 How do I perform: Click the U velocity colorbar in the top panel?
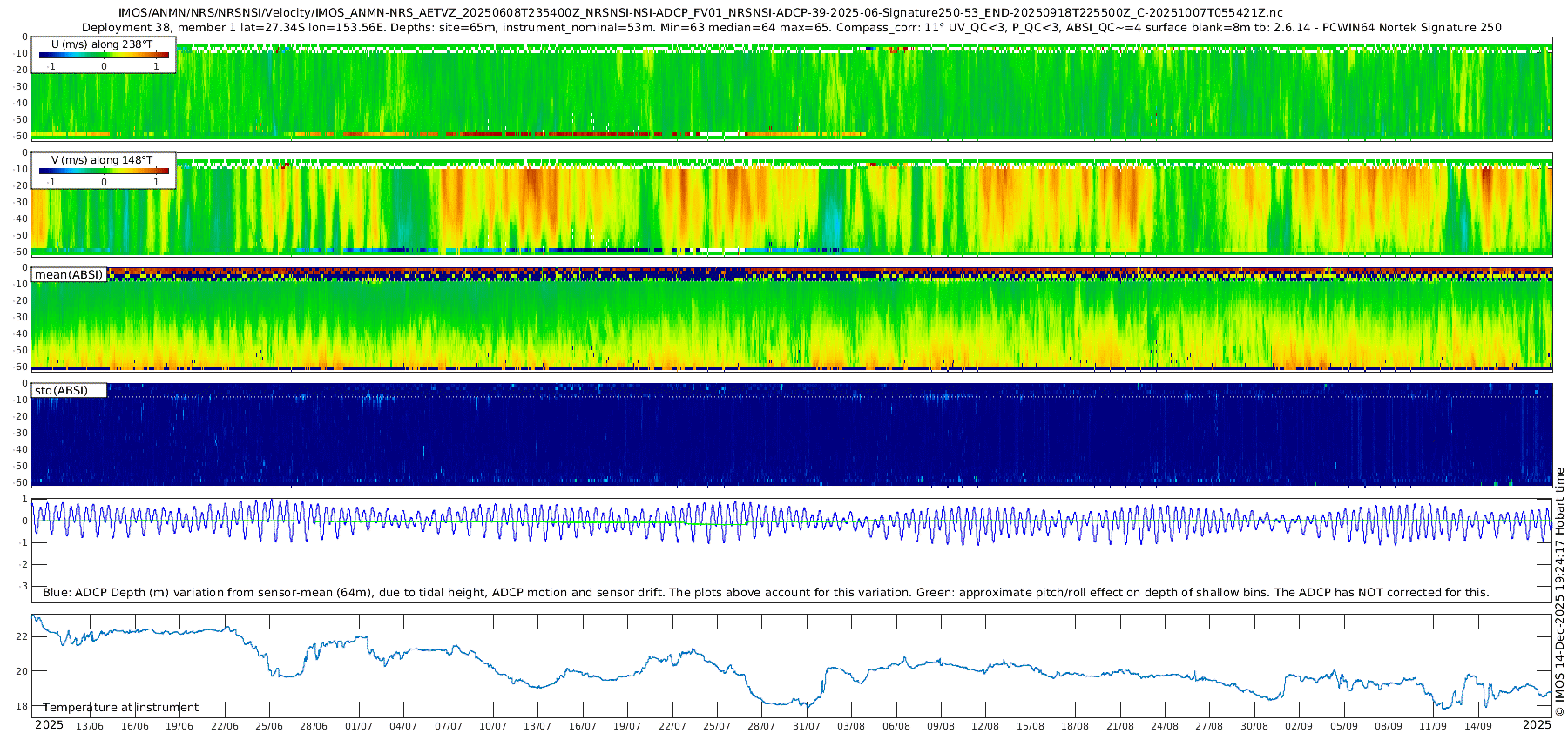coord(104,56)
